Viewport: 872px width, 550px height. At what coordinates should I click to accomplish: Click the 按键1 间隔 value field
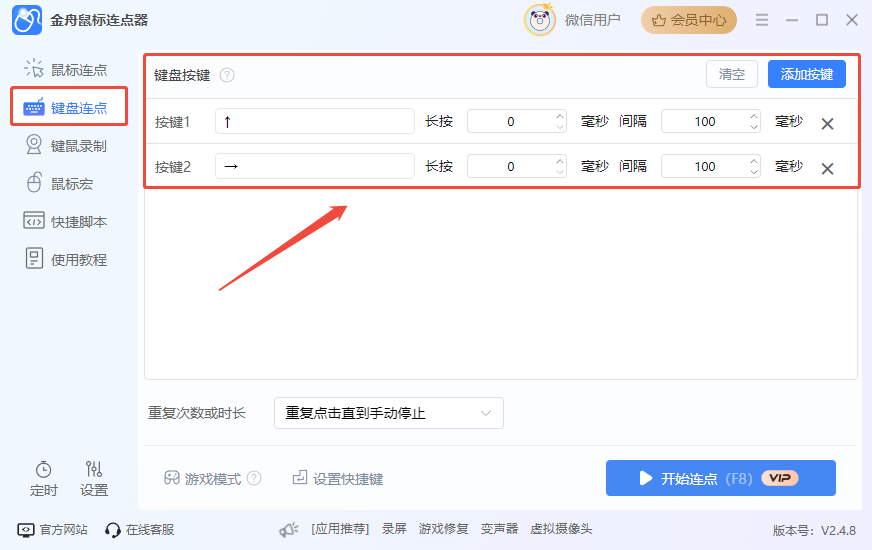click(x=705, y=121)
